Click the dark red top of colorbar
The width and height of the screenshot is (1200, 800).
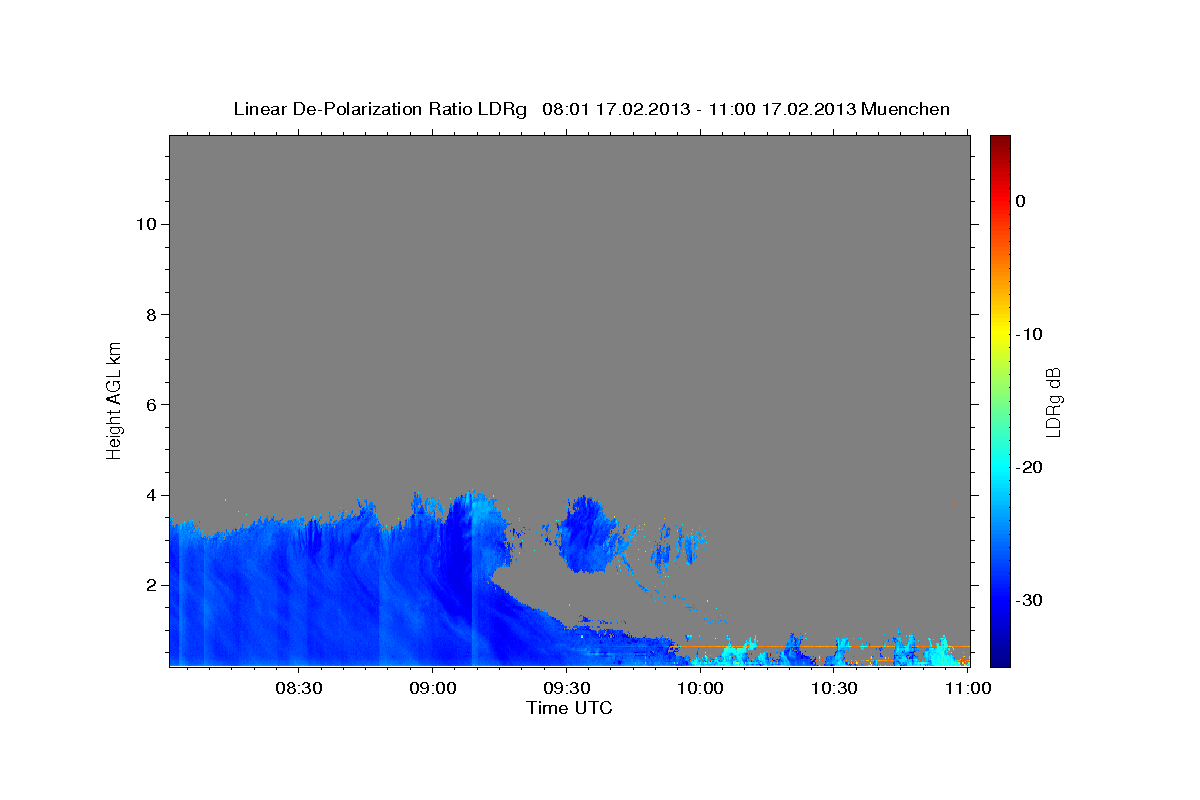(x=1000, y=143)
